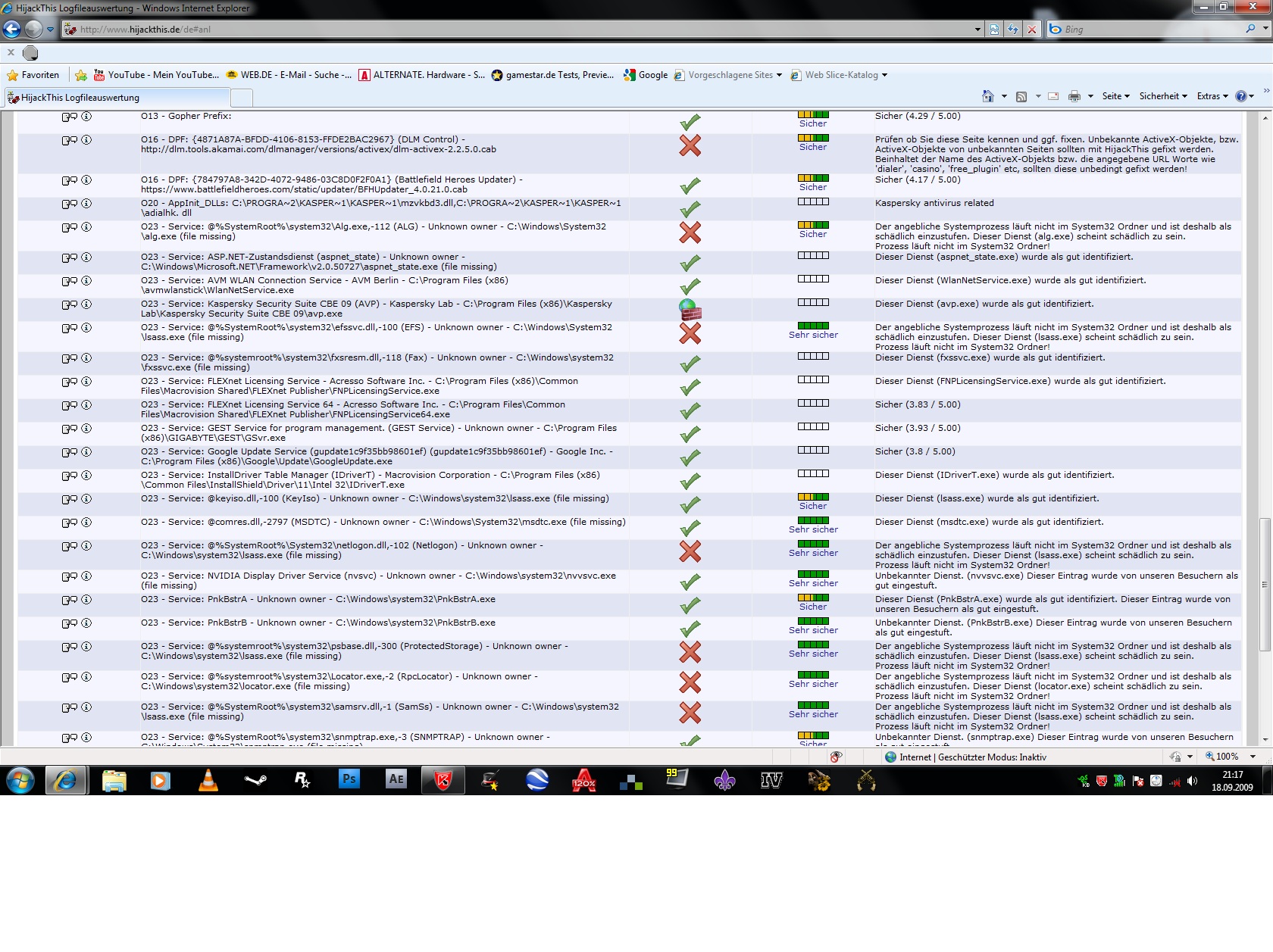Viewport: 1273px width, 952px height.
Task: Open the Home page icon
Action: 987,96
